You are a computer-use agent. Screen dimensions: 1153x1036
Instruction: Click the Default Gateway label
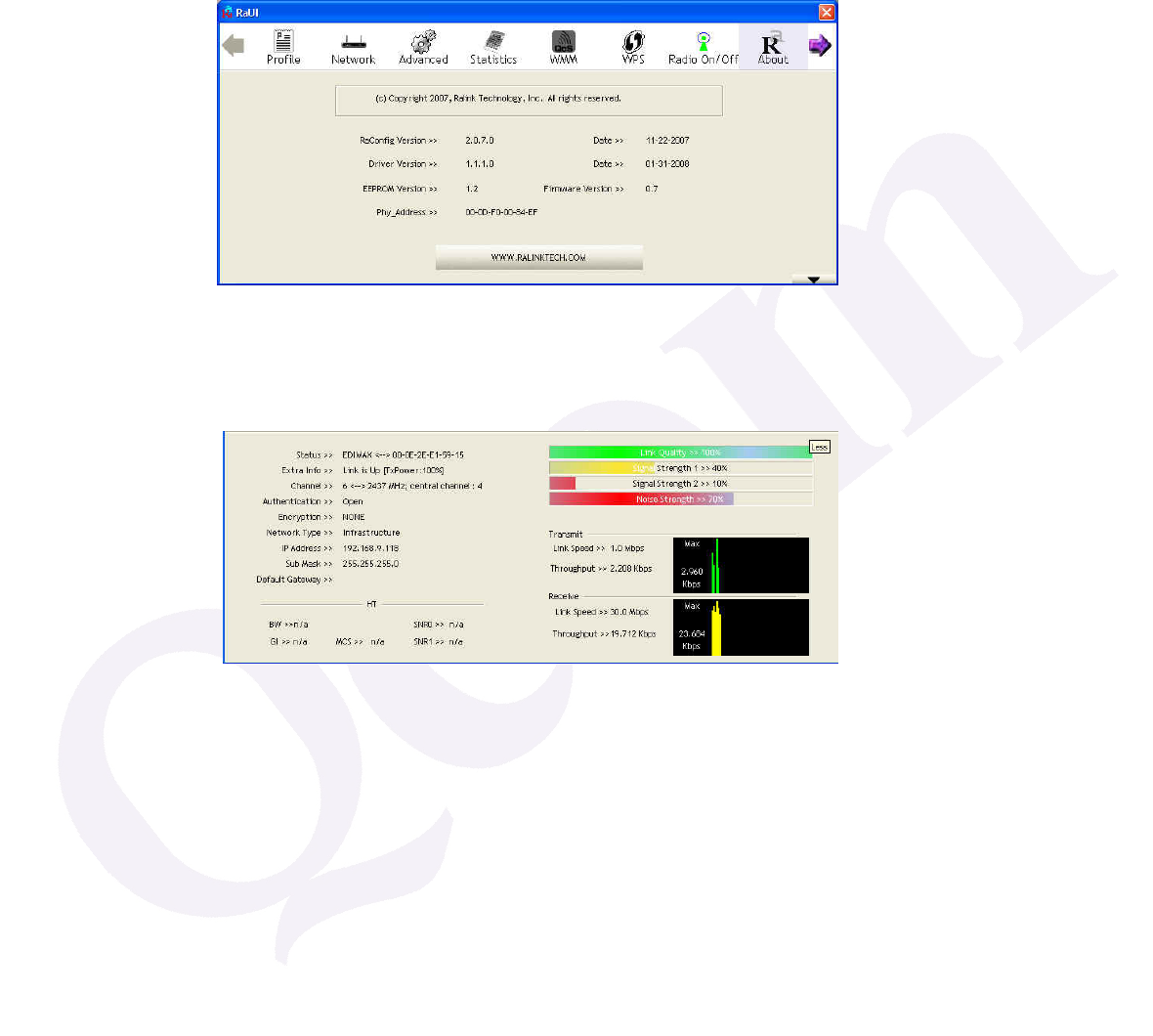click(x=294, y=580)
